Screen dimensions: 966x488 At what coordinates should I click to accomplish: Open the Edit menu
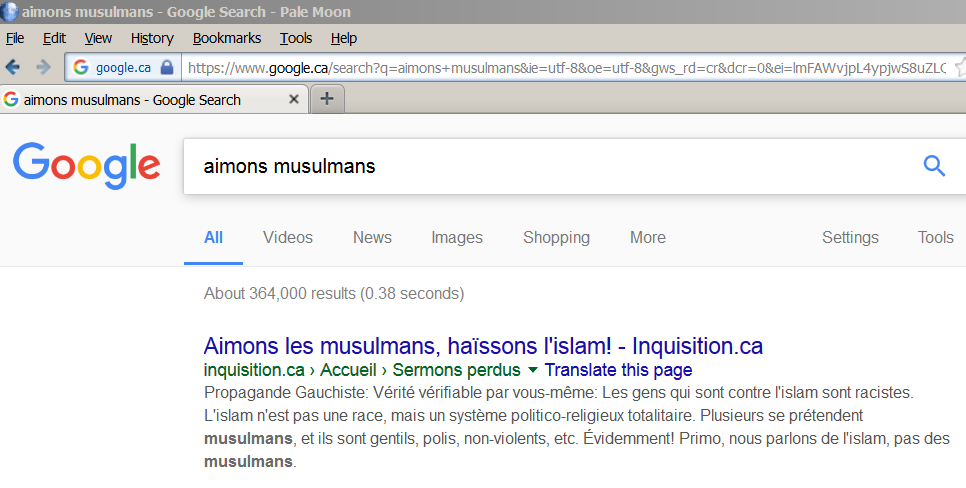click(54, 38)
